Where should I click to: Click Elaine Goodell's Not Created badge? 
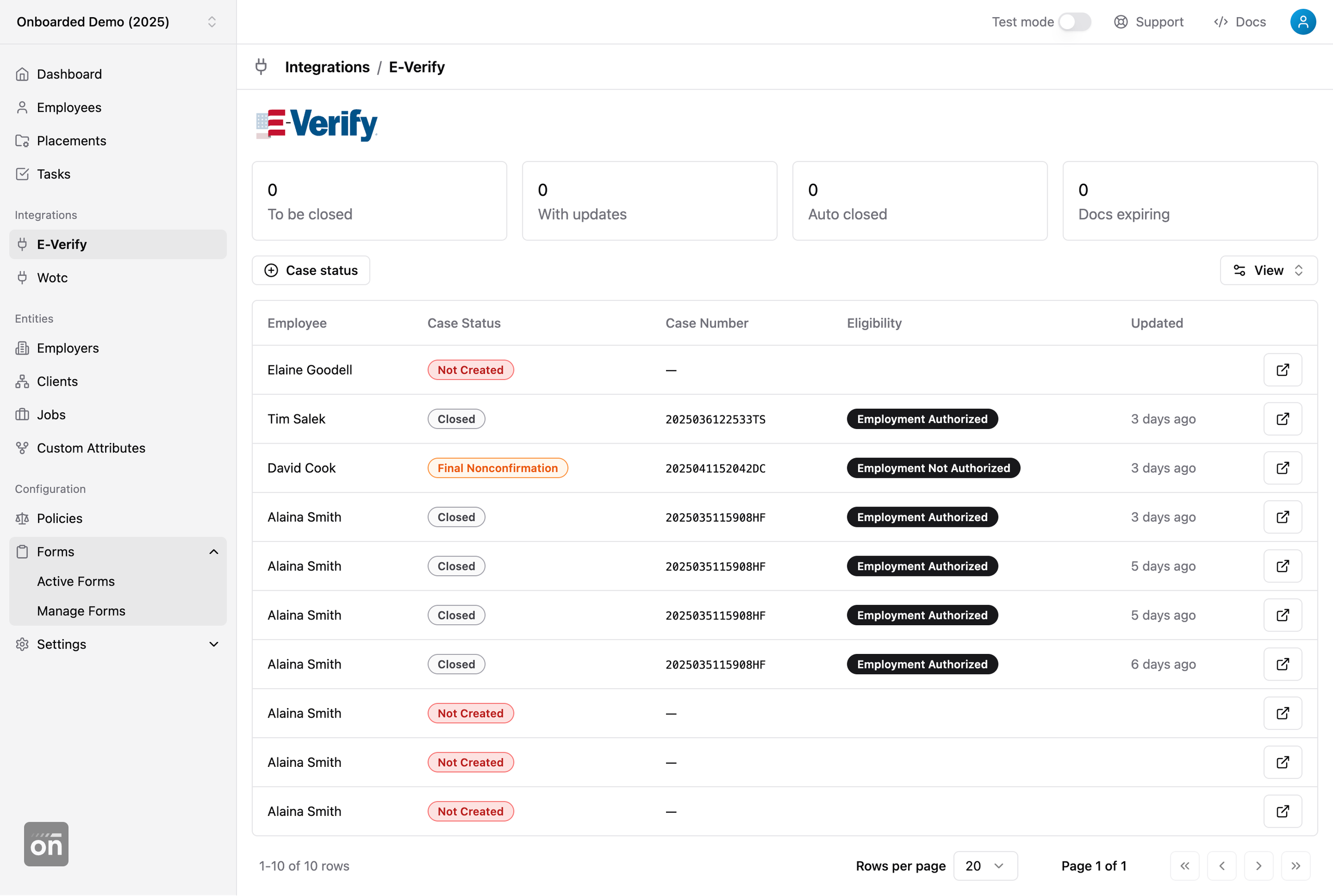(x=471, y=370)
